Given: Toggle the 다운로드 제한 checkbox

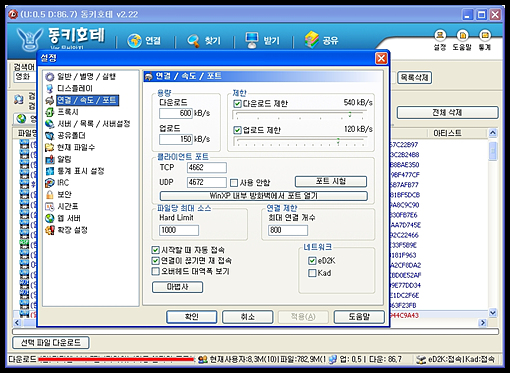Looking at the screenshot, I should (237, 104).
